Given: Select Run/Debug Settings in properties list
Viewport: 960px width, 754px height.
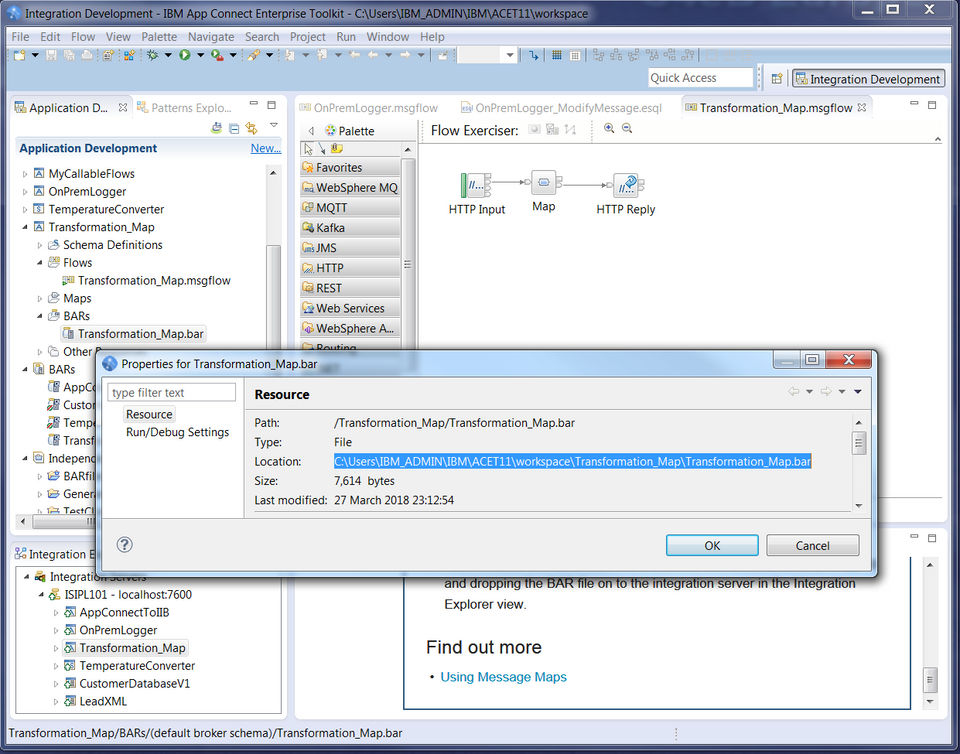Looking at the screenshot, I should [178, 432].
